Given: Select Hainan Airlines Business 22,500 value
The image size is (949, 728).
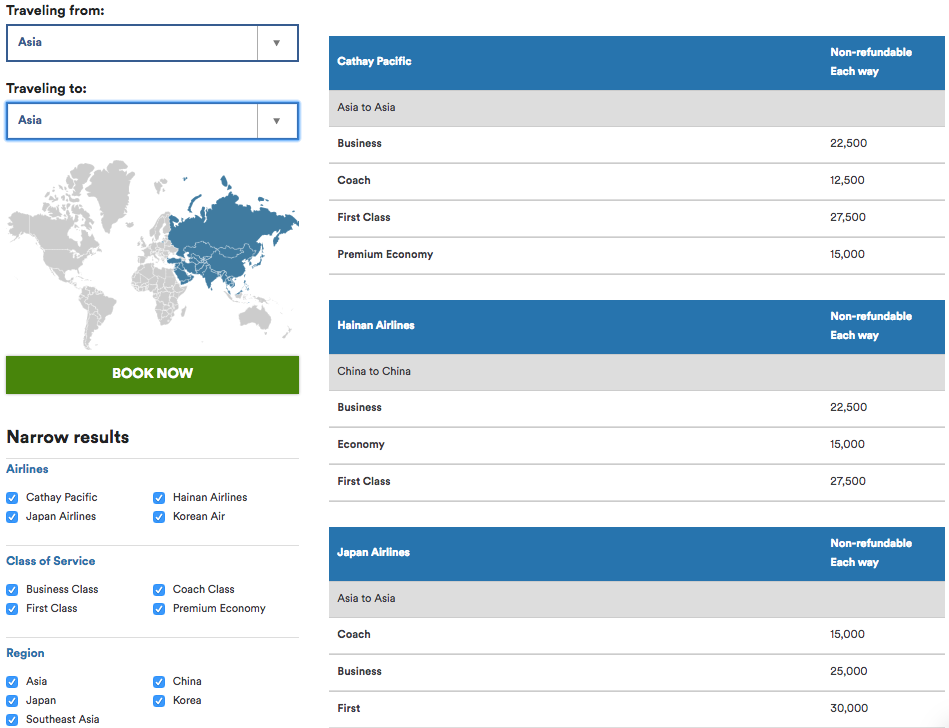Looking at the screenshot, I should point(849,407).
